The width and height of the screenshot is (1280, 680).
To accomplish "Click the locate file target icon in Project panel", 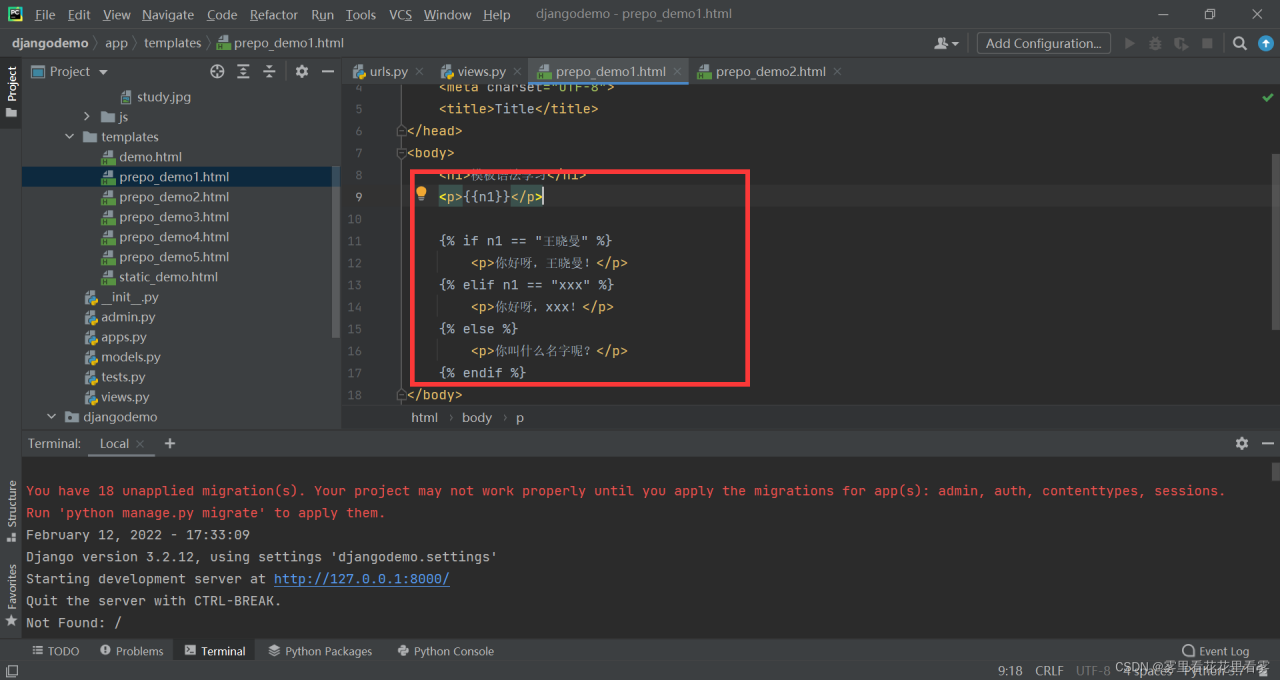I will (x=217, y=72).
